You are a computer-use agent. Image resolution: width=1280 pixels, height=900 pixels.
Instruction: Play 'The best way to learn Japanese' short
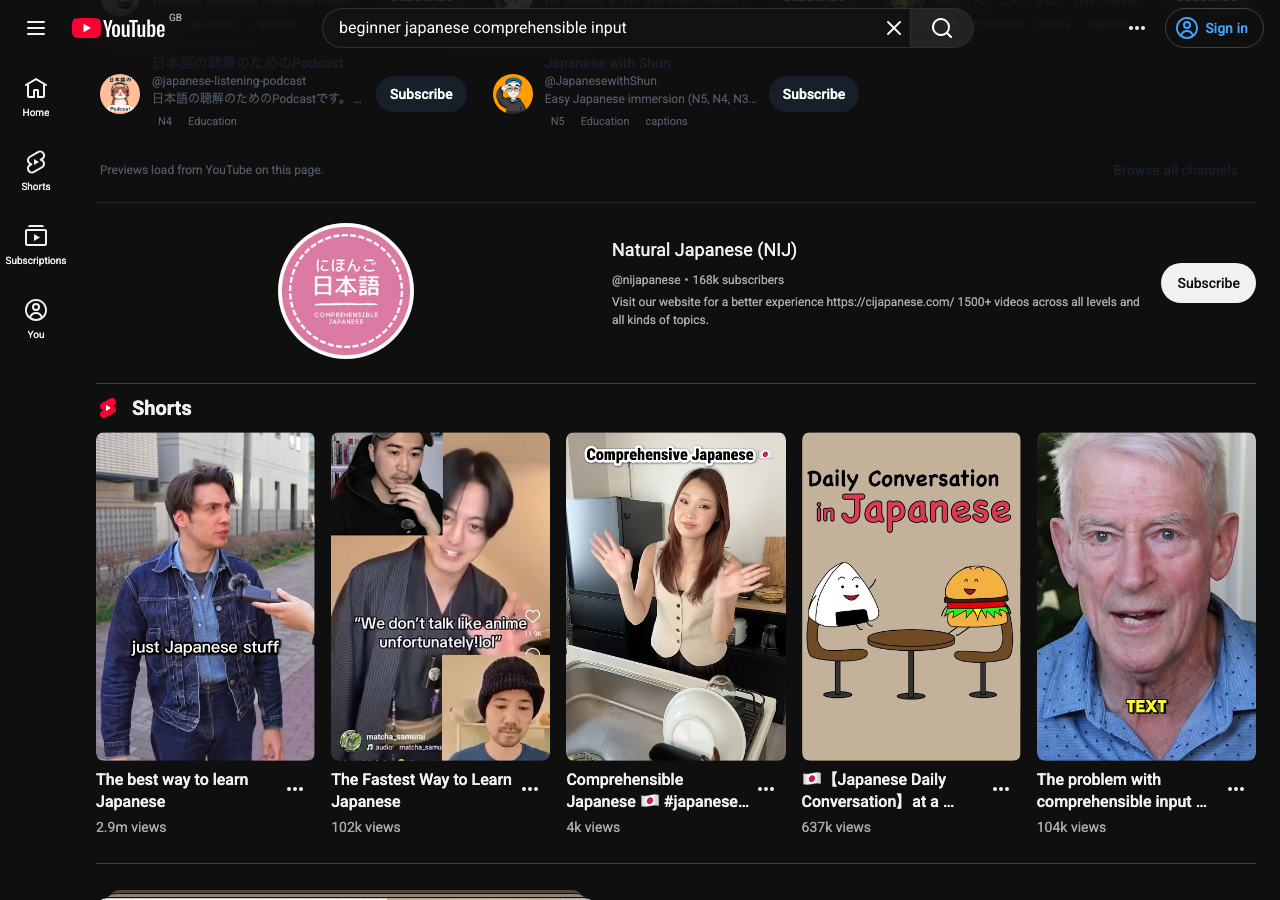pos(205,596)
